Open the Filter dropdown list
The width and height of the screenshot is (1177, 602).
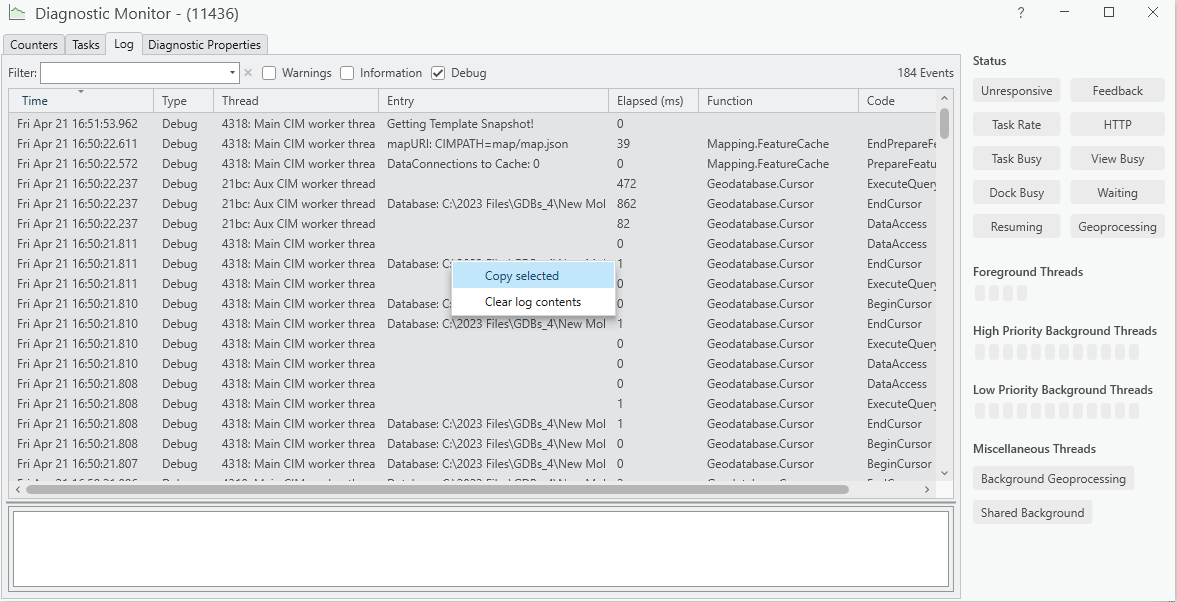click(x=231, y=72)
